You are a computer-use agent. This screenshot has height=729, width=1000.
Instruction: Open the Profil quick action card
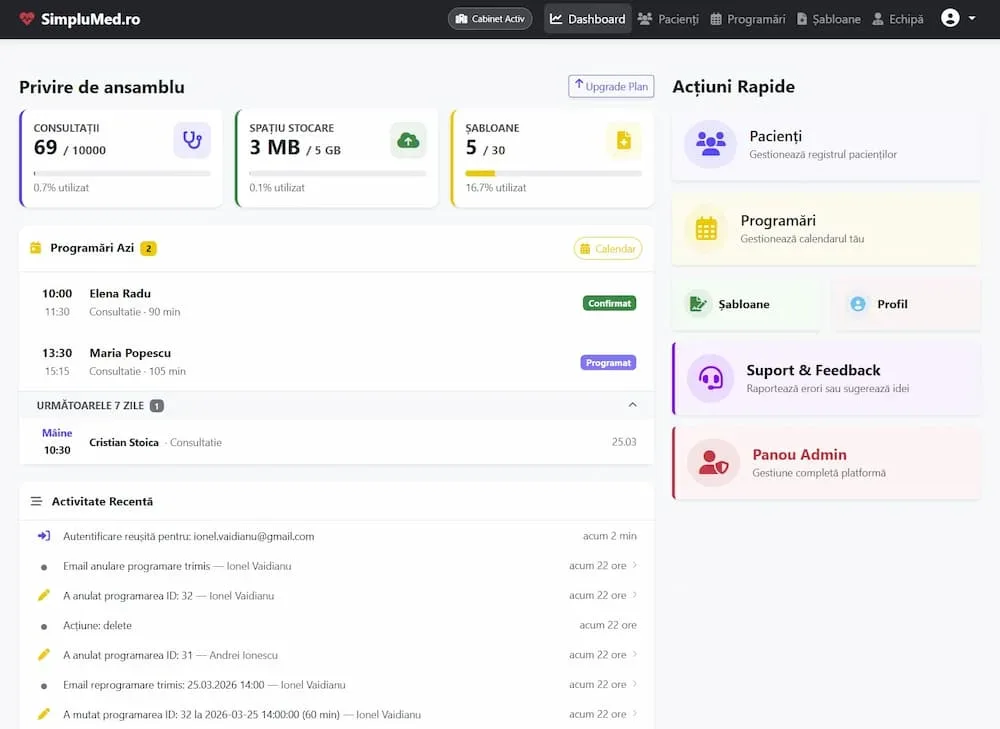[906, 304]
